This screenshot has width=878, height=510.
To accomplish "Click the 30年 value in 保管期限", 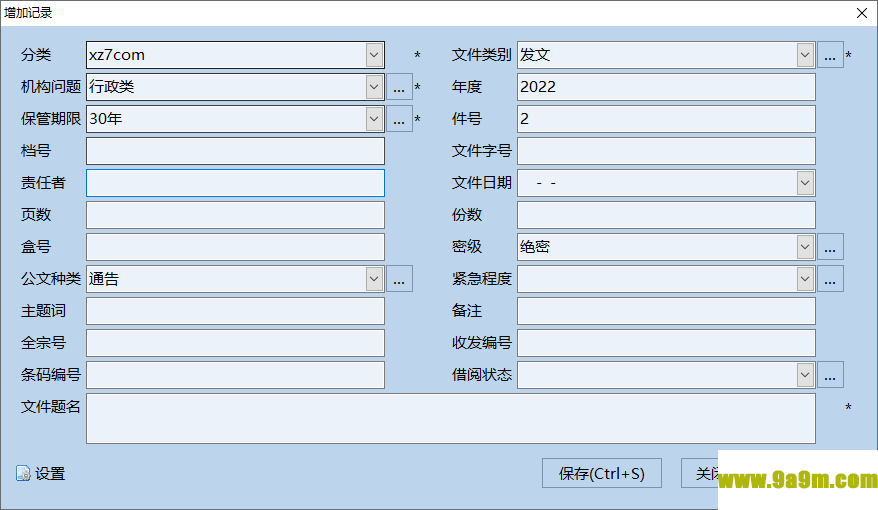I will (106, 119).
